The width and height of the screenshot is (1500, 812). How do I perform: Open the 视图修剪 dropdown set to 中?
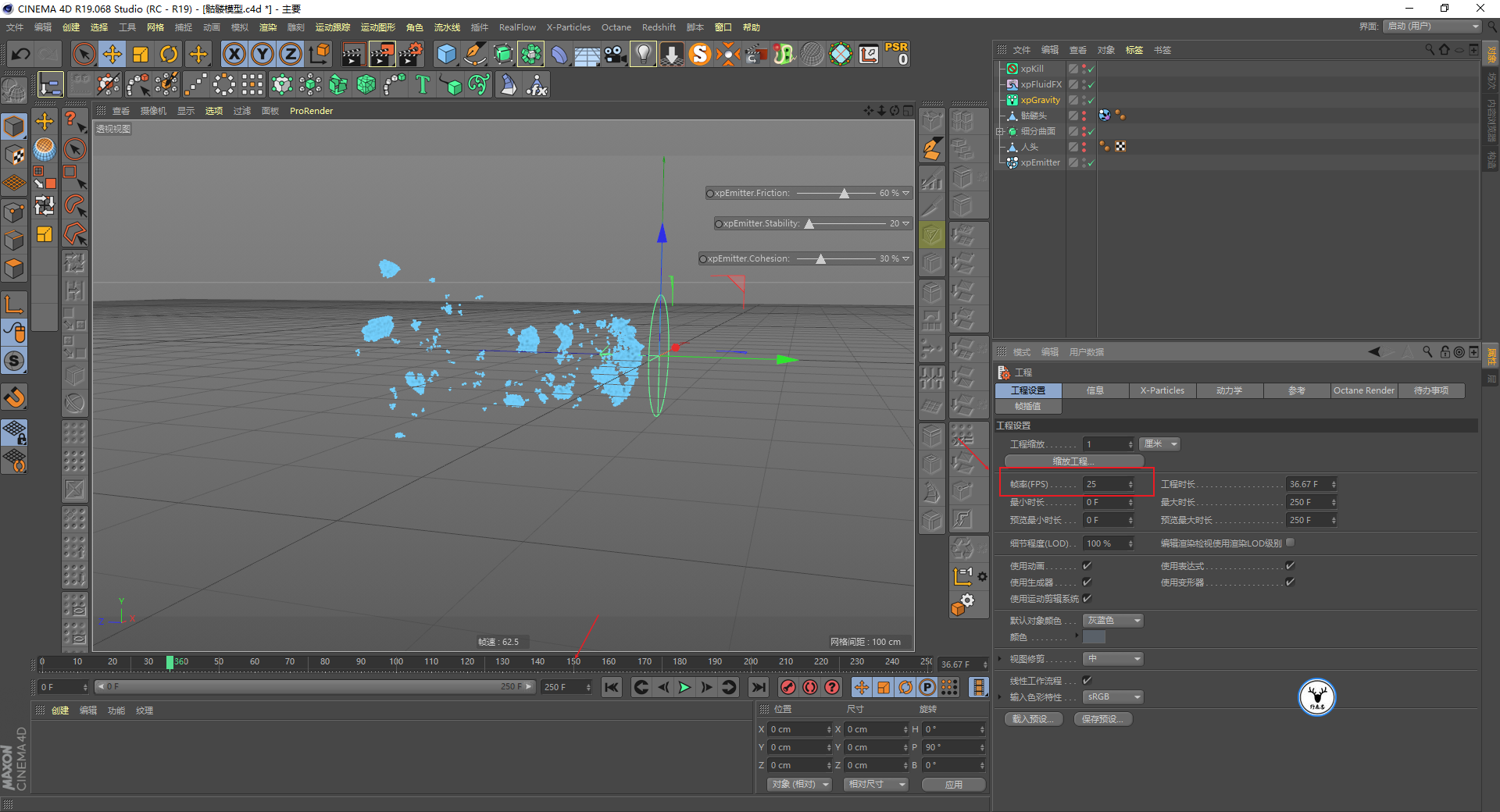[1113, 659]
